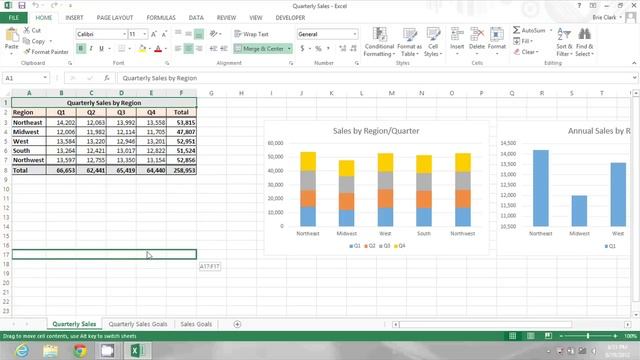Viewport: 640px width, 360px height.
Task: Click the Cut scissors command
Action: click(32, 30)
